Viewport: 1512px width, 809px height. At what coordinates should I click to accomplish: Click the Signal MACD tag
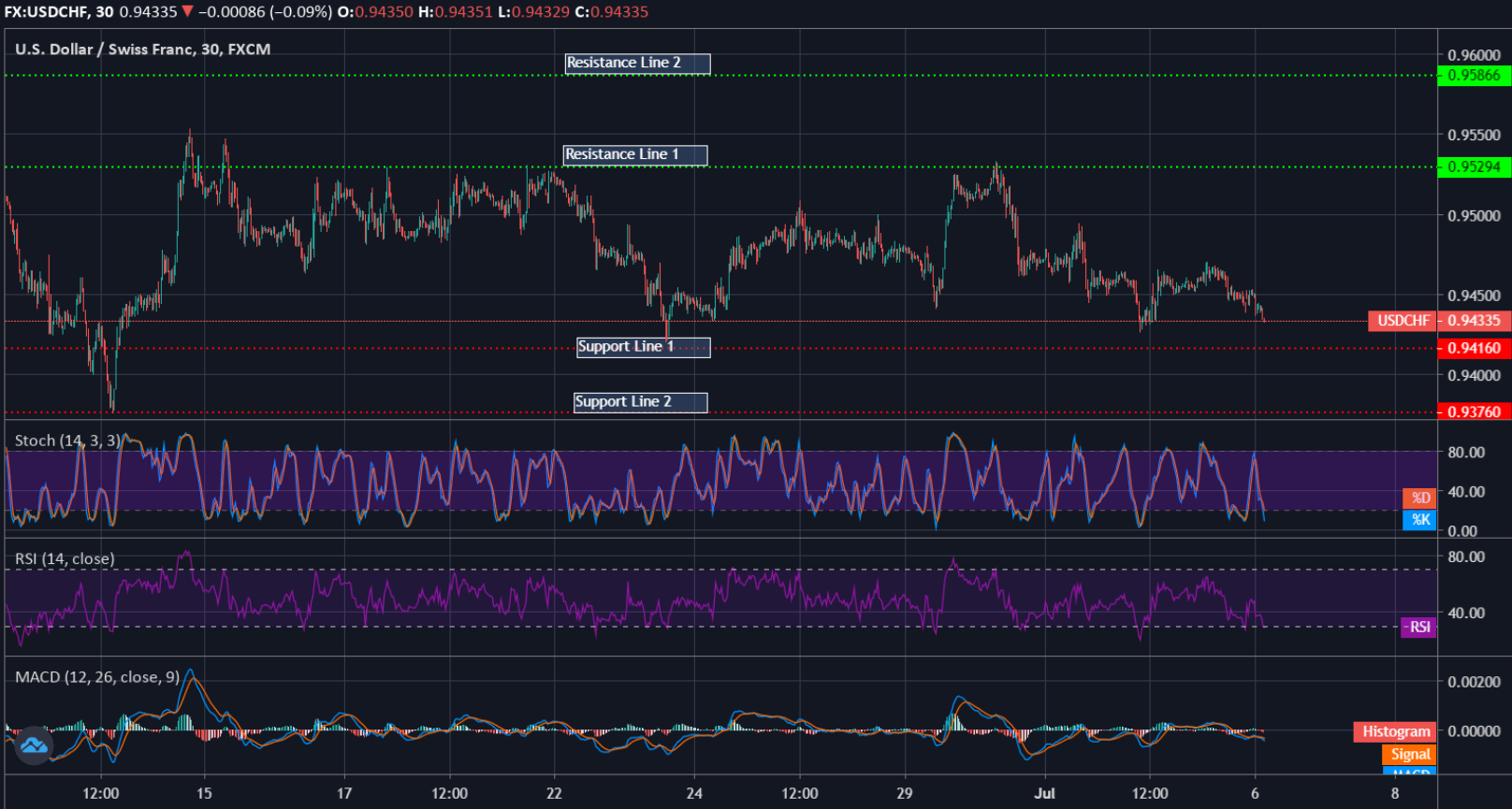[1409, 754]
